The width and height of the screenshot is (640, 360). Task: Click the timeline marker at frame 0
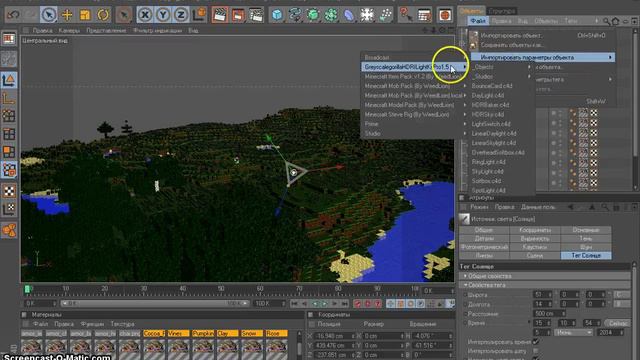[27, 289]
